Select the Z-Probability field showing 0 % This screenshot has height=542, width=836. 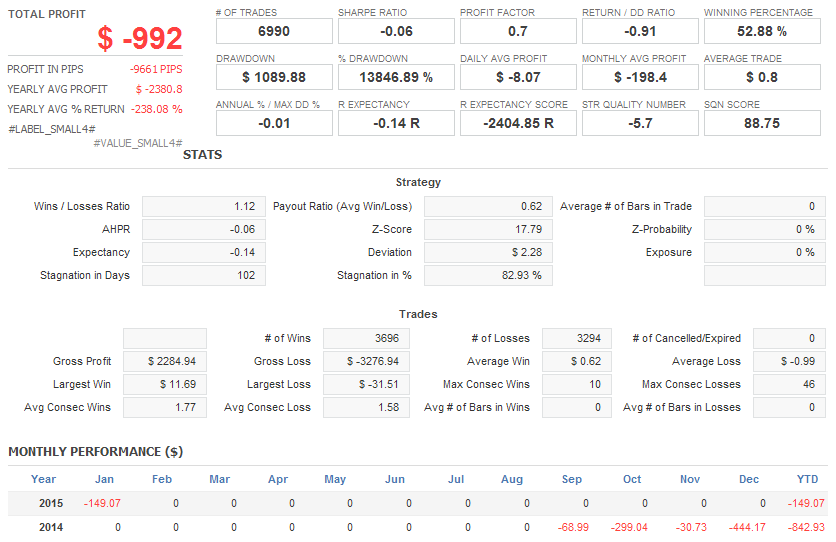(x=765, y=229)
